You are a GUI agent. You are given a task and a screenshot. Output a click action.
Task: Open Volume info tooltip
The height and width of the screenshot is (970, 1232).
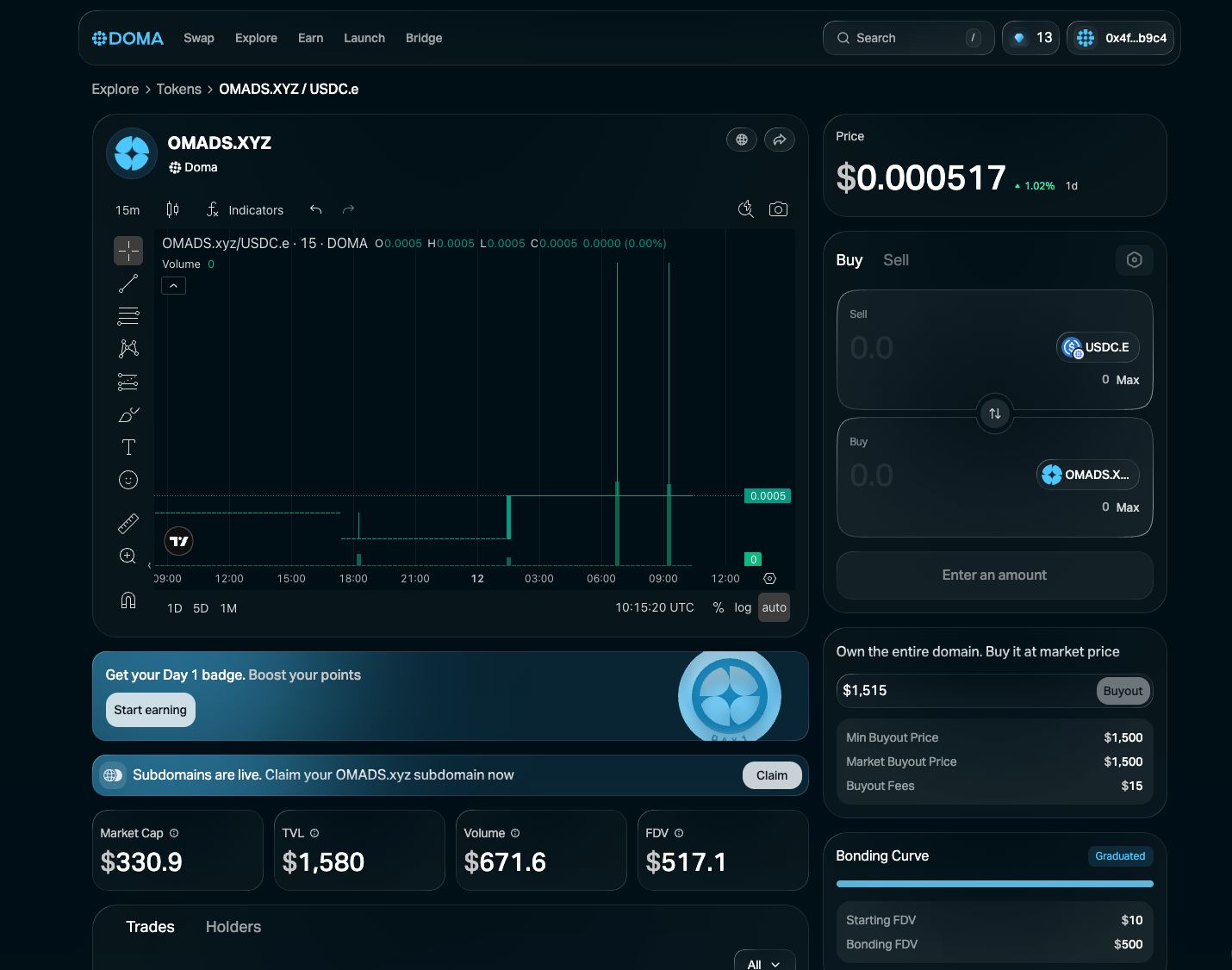[x=515, y=833]
